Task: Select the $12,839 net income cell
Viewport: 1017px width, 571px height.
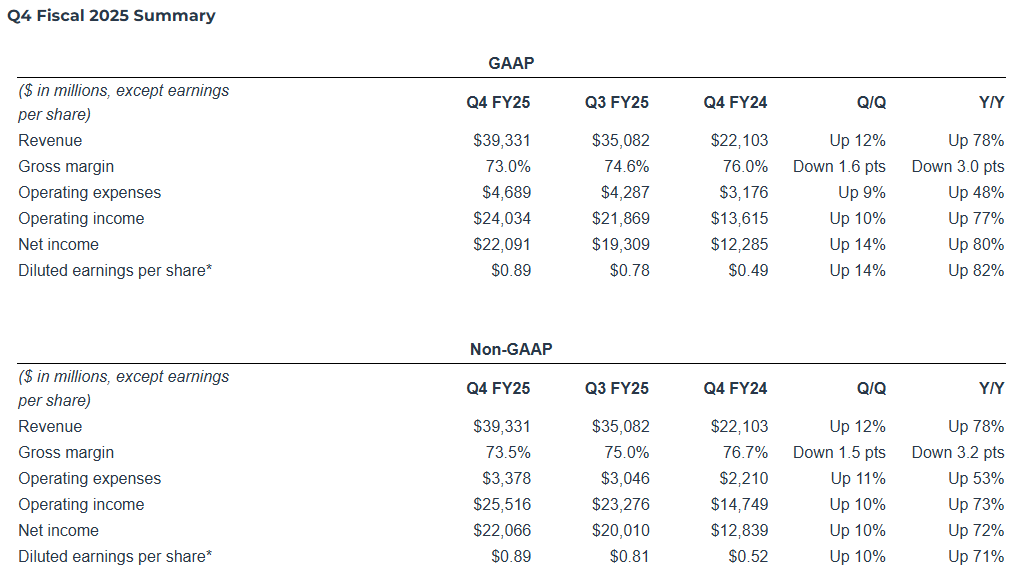Action: point(740,530)
